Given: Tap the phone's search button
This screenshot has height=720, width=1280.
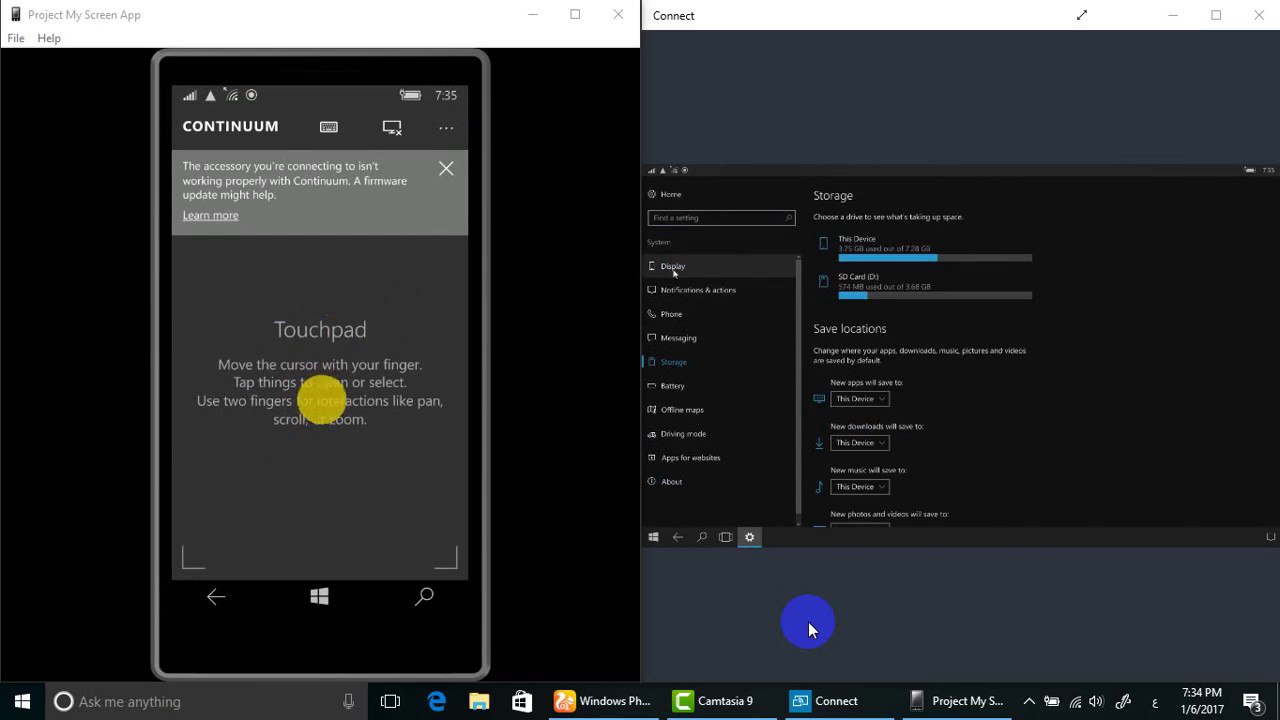Looking at the screenshot, I should (424, 597).
